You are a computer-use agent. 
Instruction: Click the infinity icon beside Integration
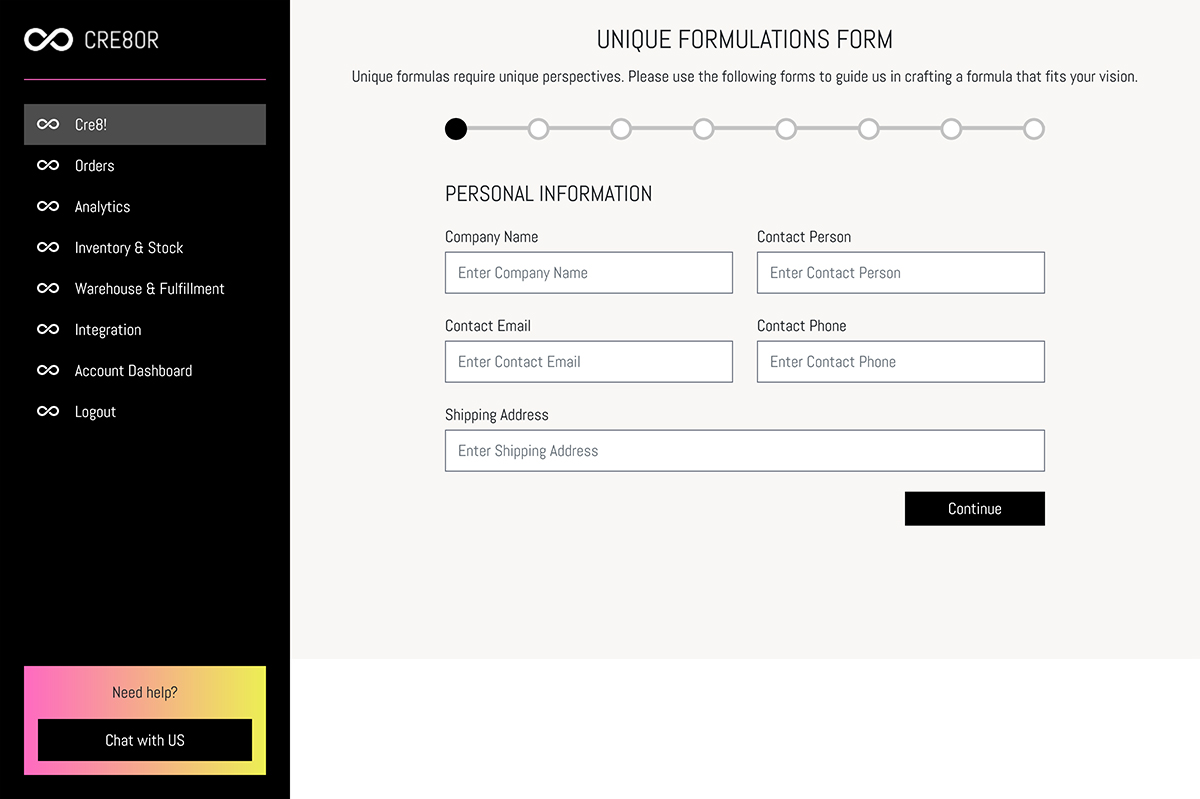click(48, 330)
